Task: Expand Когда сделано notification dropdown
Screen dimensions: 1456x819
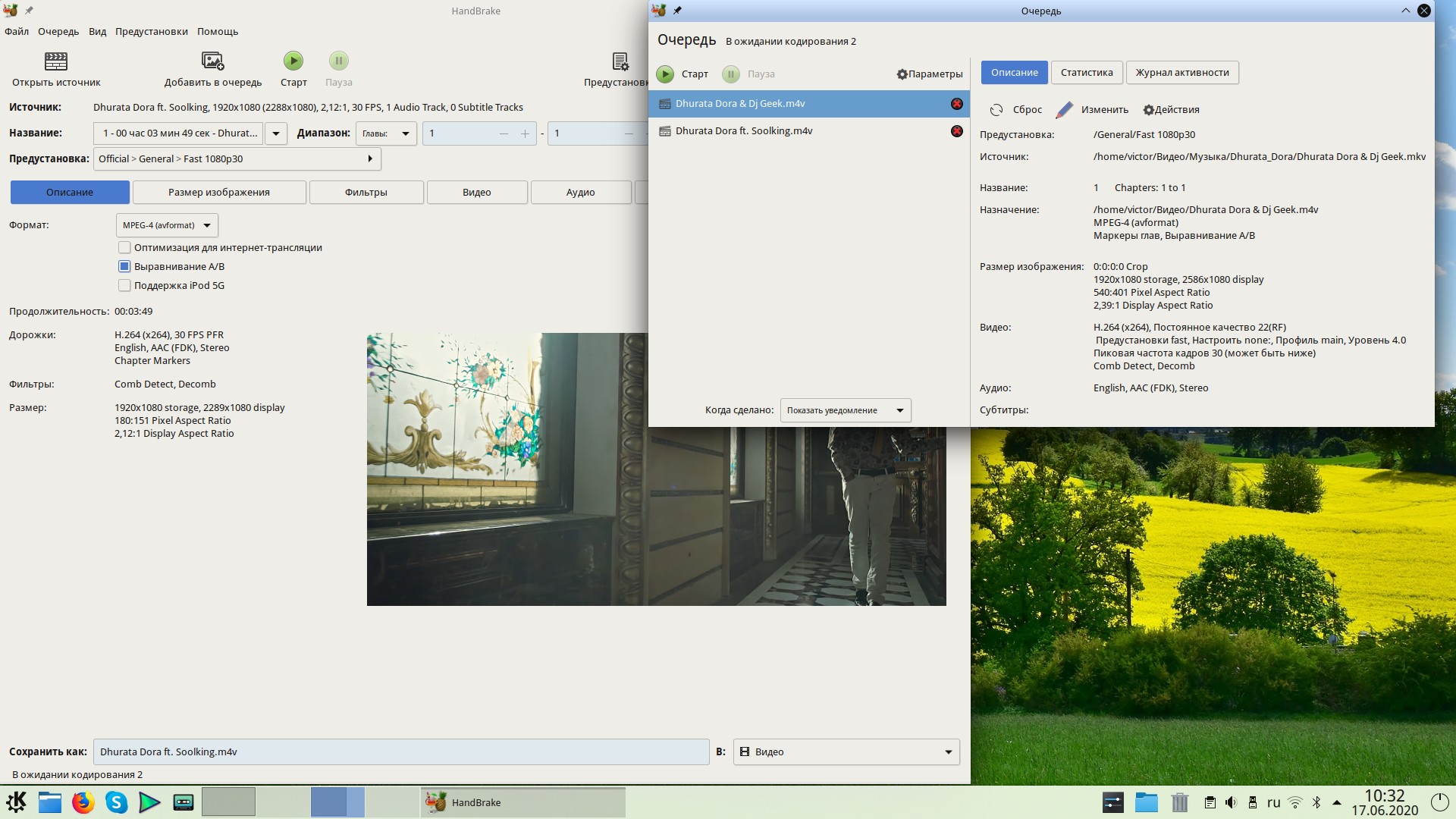Action: point(845,410)
